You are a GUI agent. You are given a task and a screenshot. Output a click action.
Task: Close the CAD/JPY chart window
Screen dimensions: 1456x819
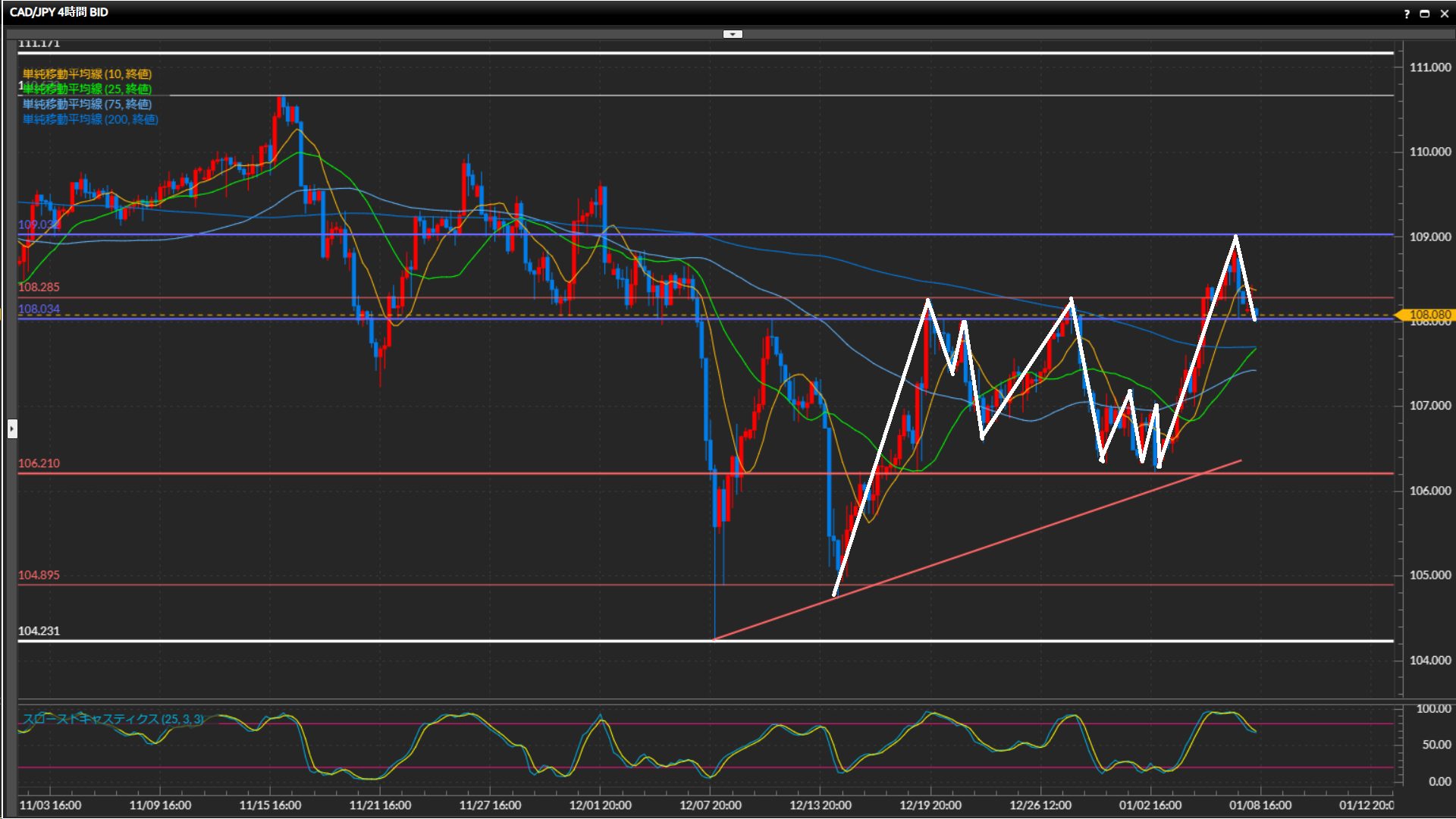coord(1444,14)
